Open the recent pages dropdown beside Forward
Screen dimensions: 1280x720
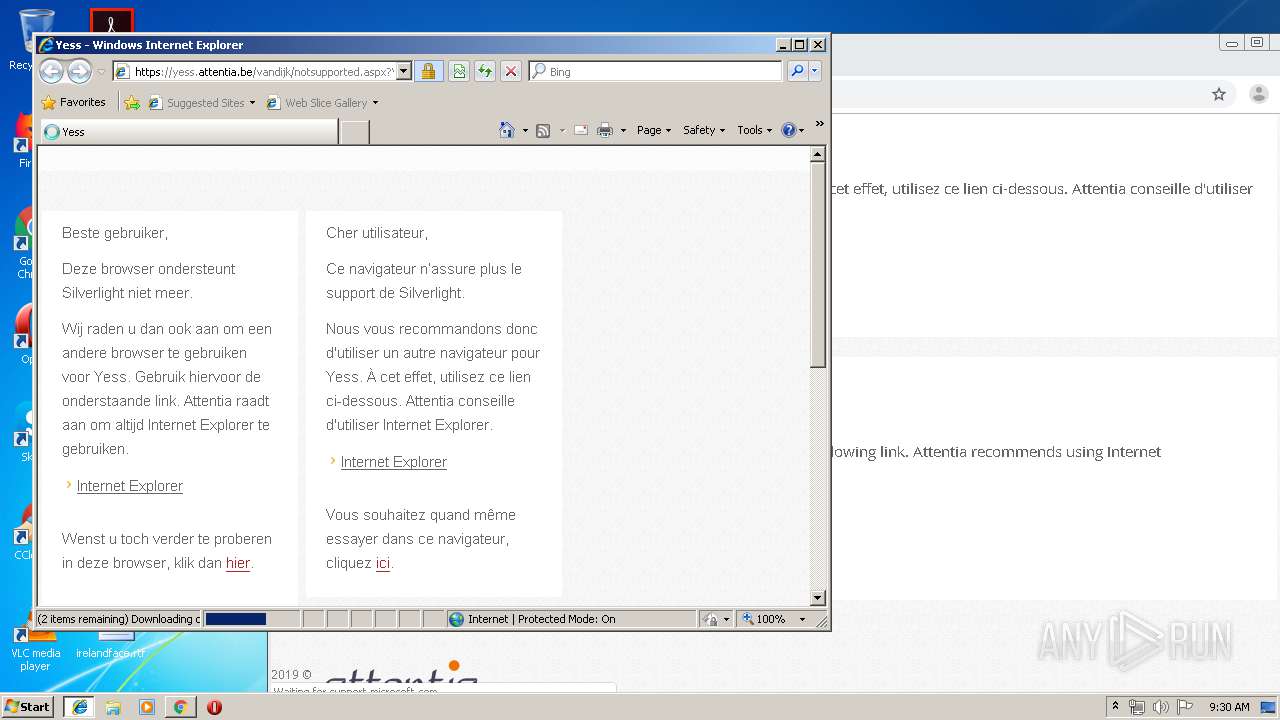point(101,72)
